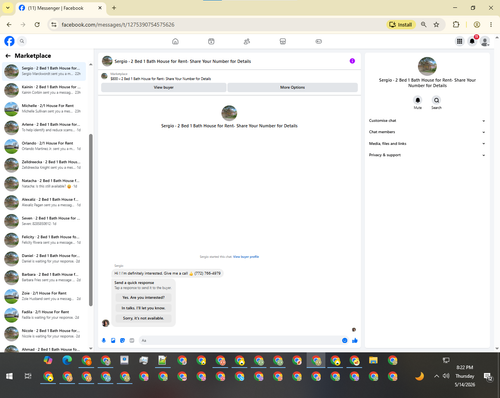Click the View buyer button
This screenshot has height=398, width=500.
click(x=163, y=87)
